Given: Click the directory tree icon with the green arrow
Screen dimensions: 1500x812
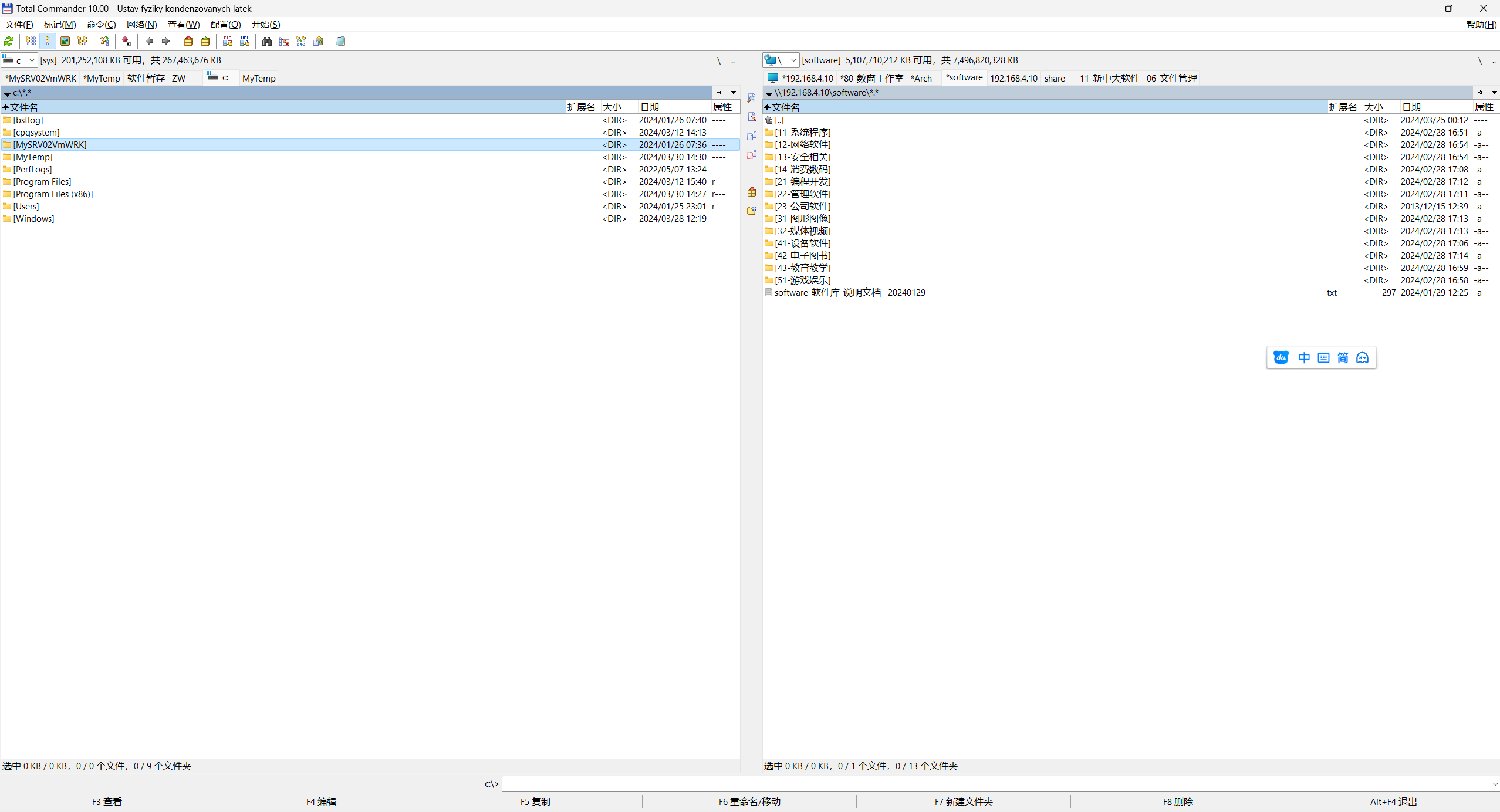Looking at the screenshot, I should (104, 41).
